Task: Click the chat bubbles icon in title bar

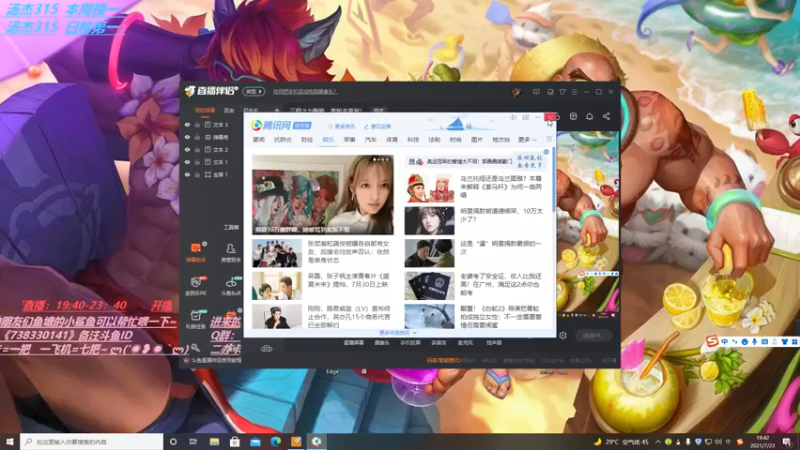Action: (550, 92)
